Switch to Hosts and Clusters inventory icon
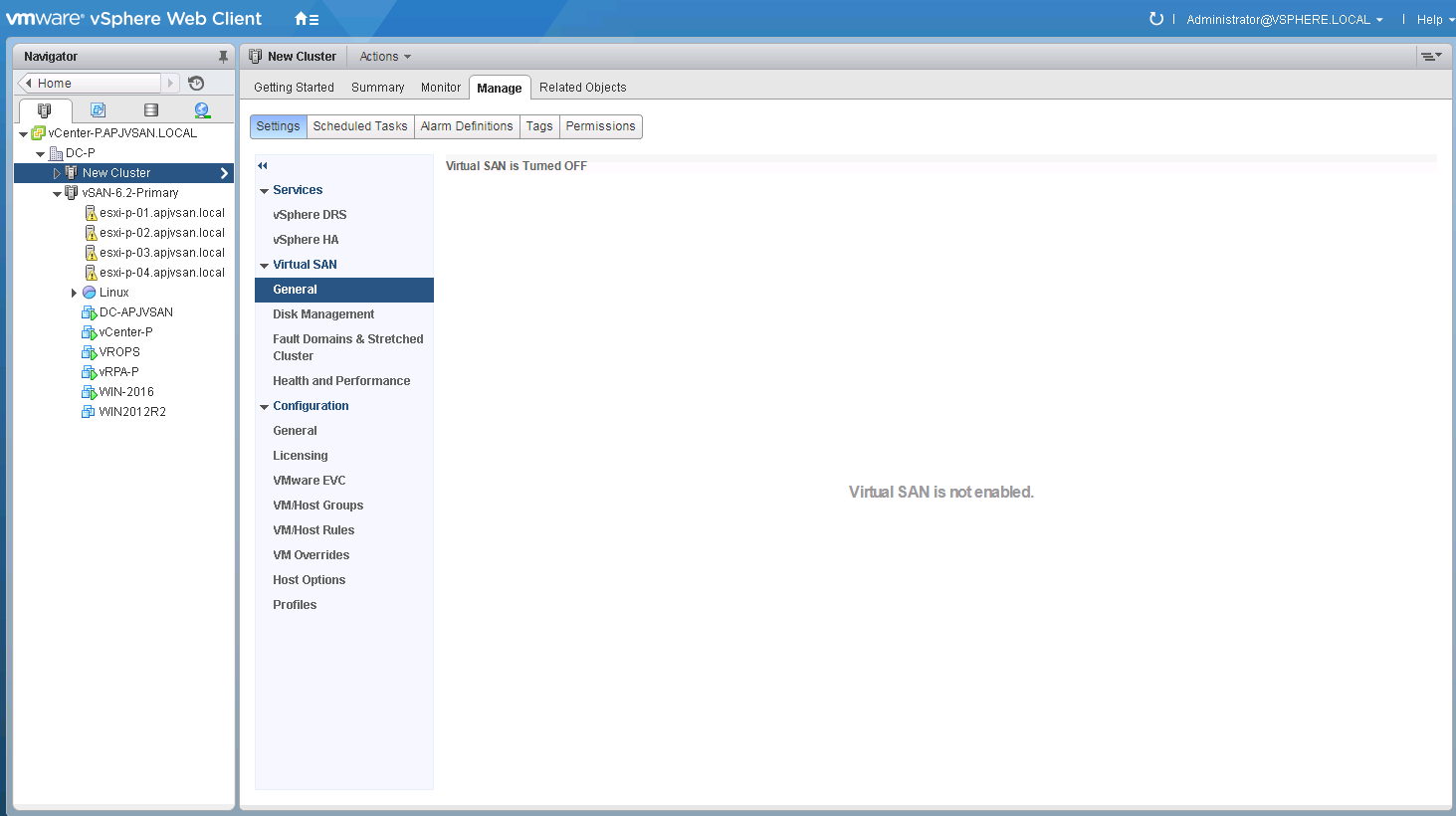Screen dimensions: 1456x816 click(x=45, y=110)
